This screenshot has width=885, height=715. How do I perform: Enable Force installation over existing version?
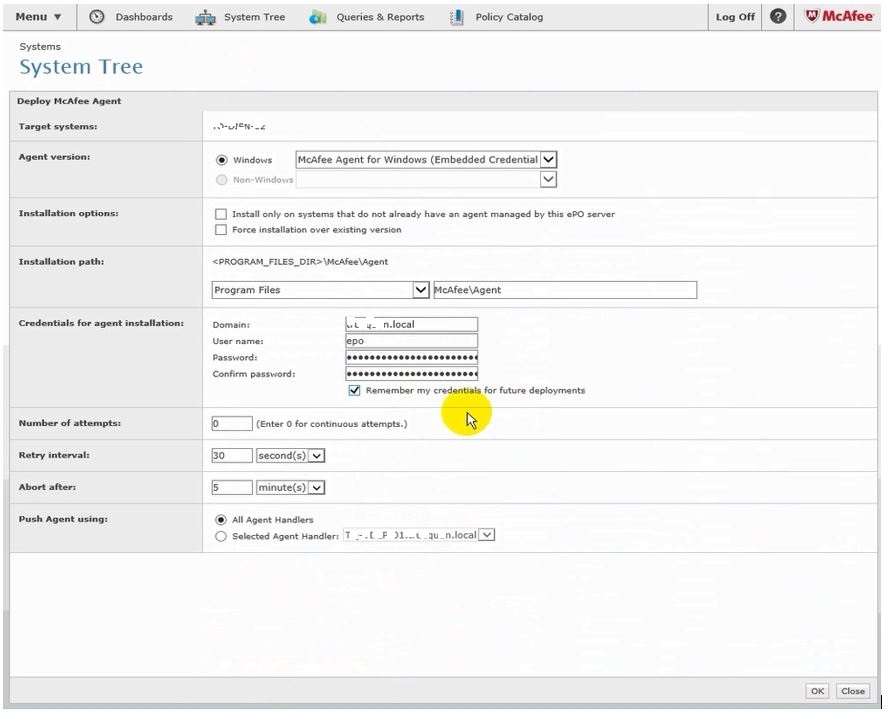click(x=221, y=230)
